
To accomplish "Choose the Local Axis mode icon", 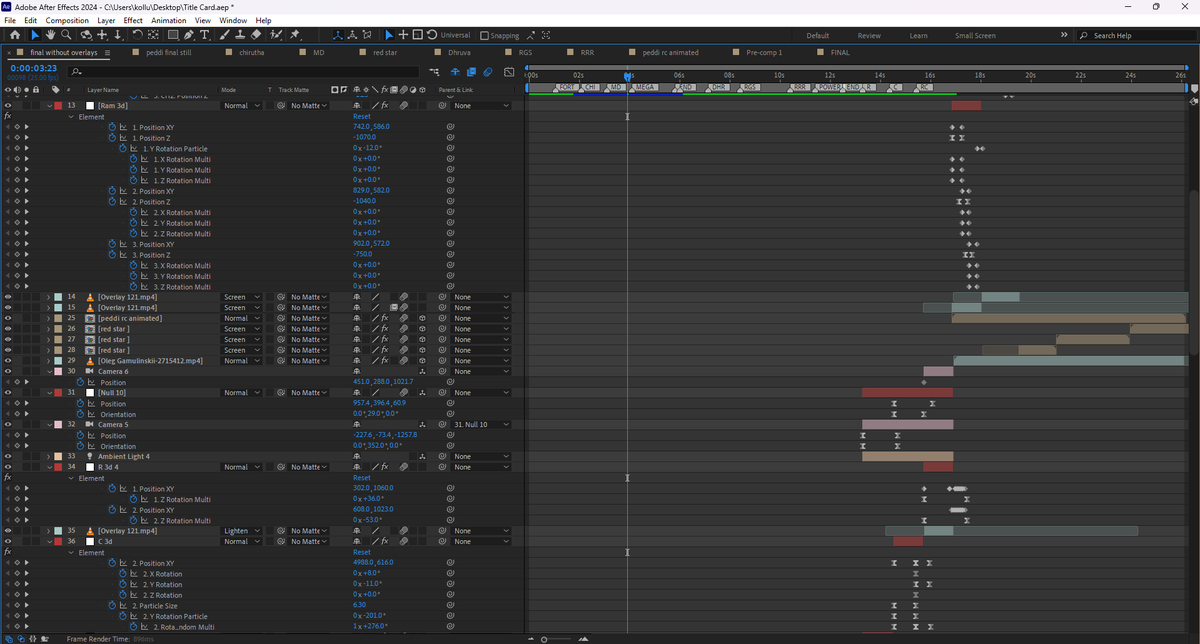I will click(x=337, y=35).
